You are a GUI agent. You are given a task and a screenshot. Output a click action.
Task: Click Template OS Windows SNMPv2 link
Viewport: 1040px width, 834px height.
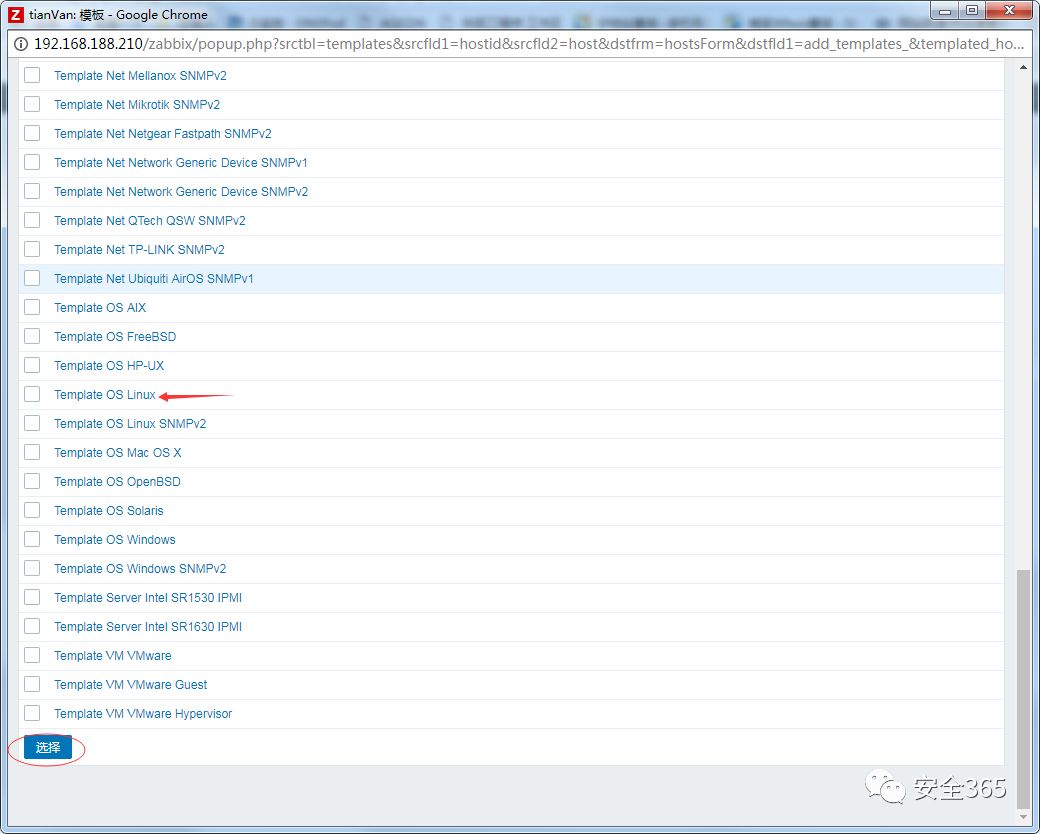tap(140, 569)
